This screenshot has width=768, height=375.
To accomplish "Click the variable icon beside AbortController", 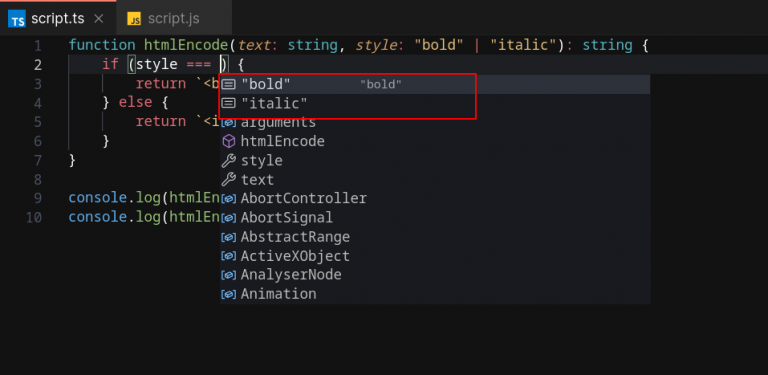I will 228,199.
